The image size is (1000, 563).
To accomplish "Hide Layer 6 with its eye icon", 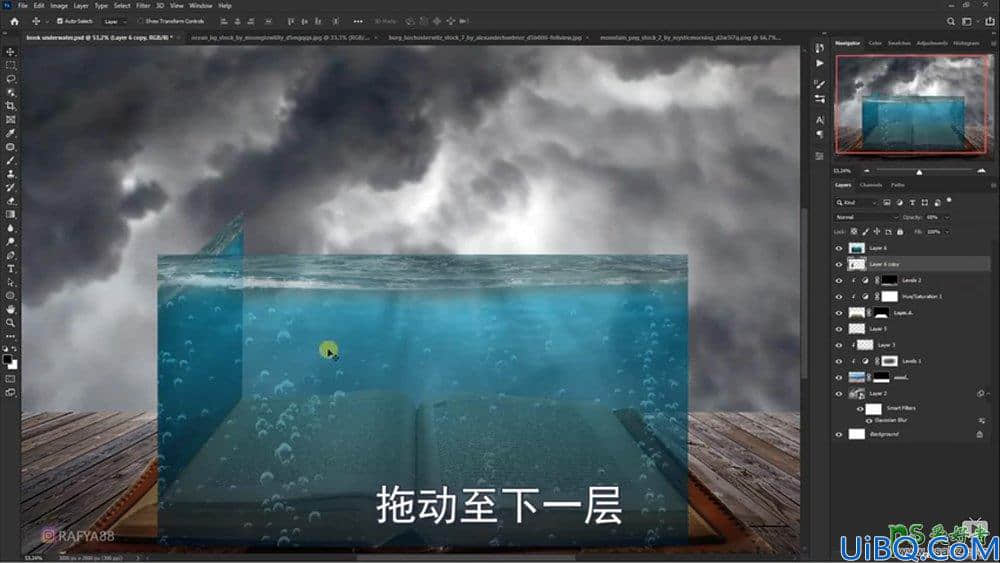I will point(839,248).
